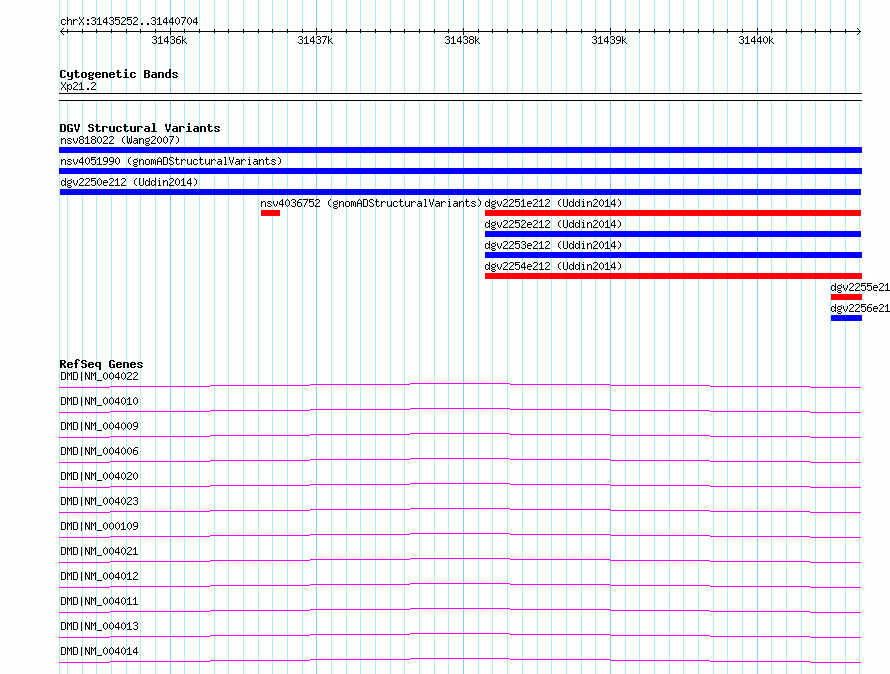The image size is (890, 674).
Task: Click the left arrow of the ruler
Action: coord(62,32)
